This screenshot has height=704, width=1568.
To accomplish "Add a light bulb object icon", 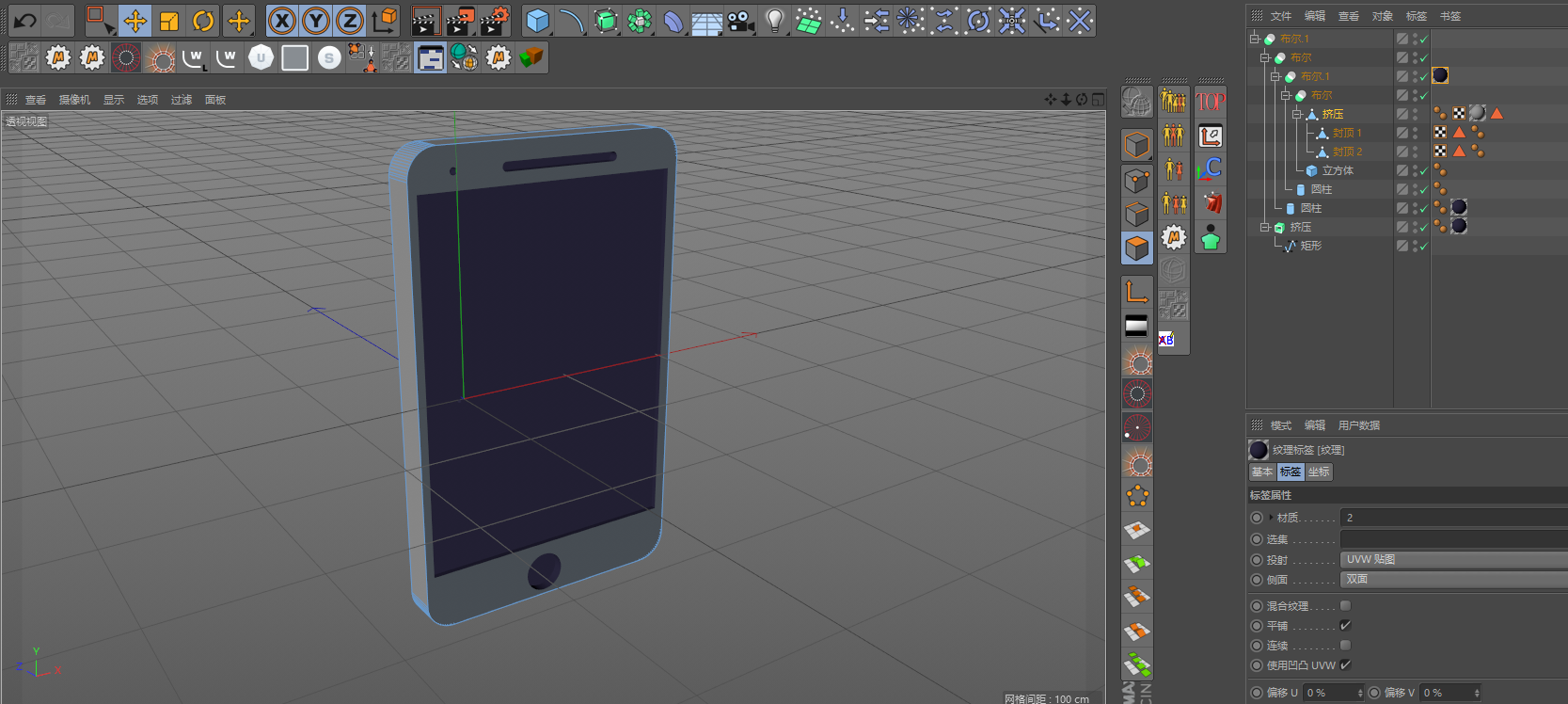I will coord(775,21).
